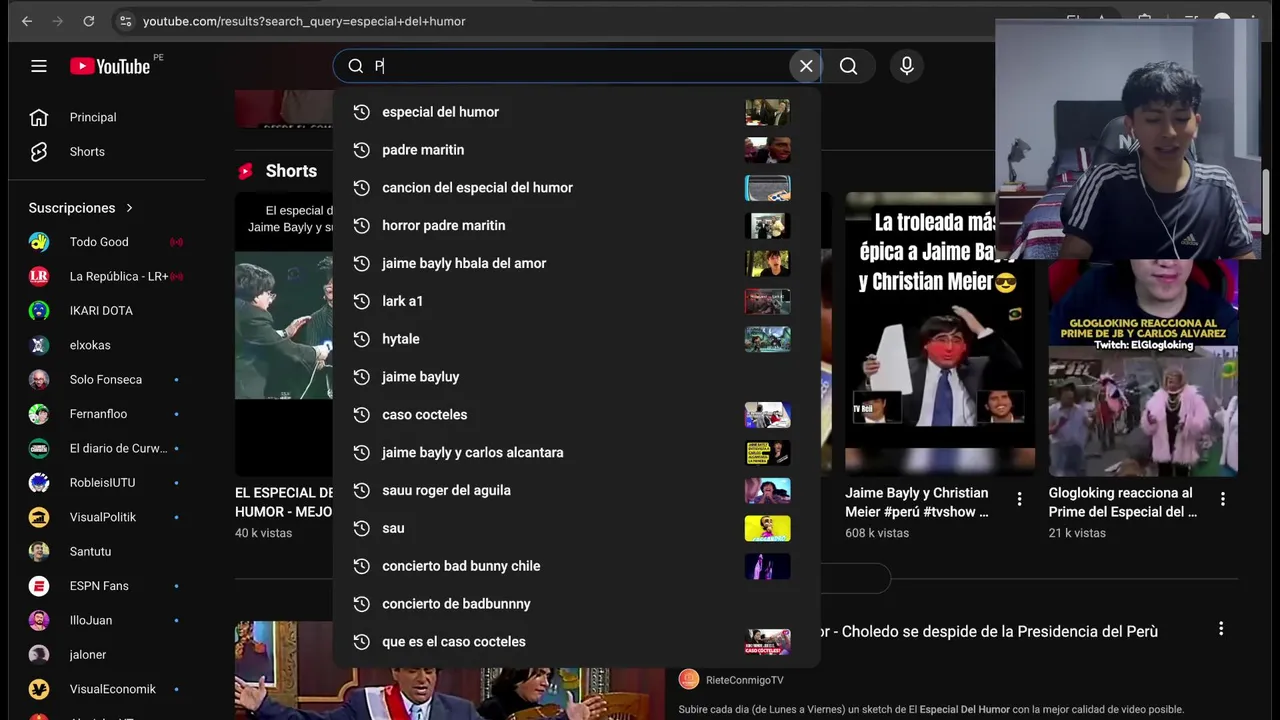Open Solo Fonseca channel
This screenshot has height=720, width=1280.
[x=107, y=380]
